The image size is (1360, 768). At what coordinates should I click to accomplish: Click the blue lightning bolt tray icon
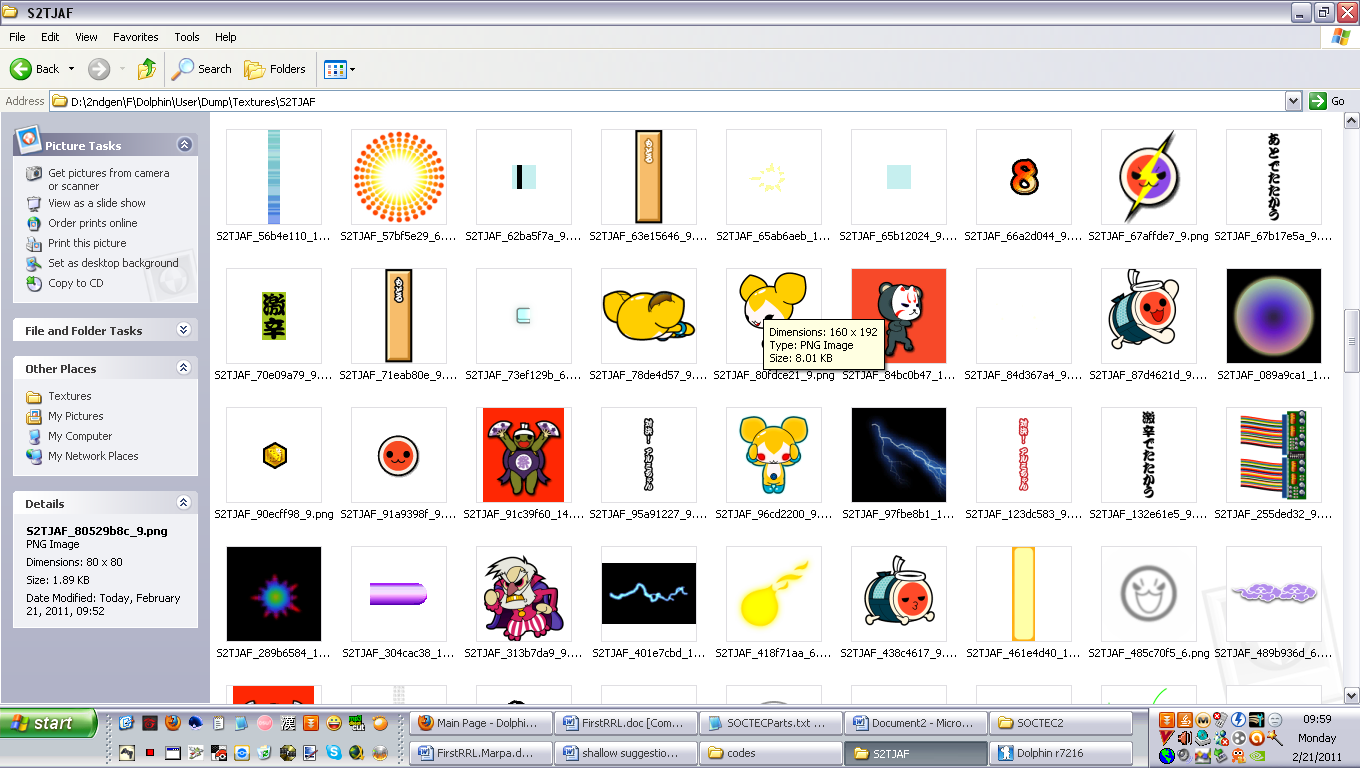click(1239, 720)
